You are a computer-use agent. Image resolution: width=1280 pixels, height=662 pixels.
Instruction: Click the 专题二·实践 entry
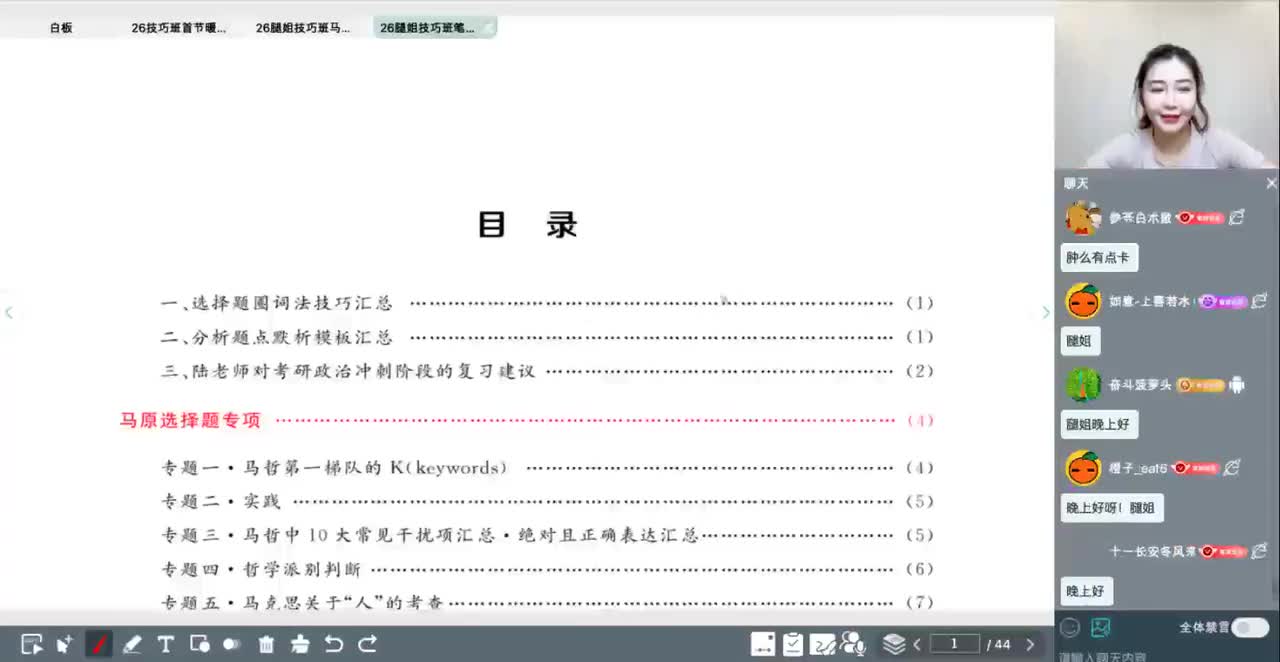[547, 501]
